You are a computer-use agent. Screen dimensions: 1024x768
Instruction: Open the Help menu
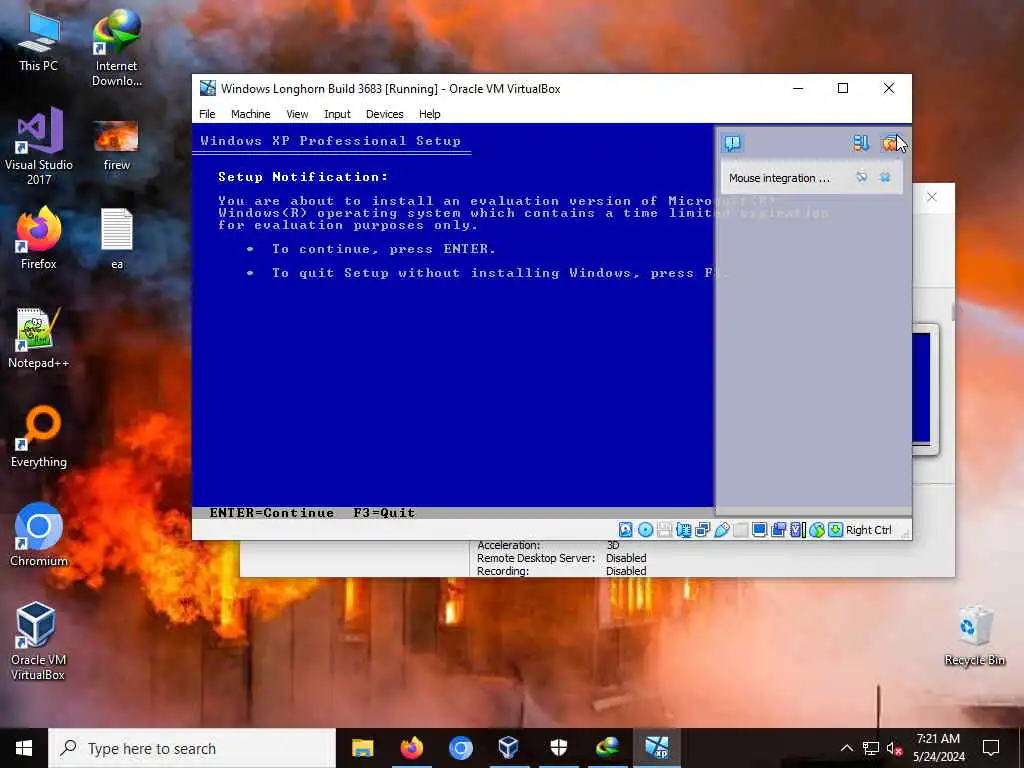click(x=429, y=114)
